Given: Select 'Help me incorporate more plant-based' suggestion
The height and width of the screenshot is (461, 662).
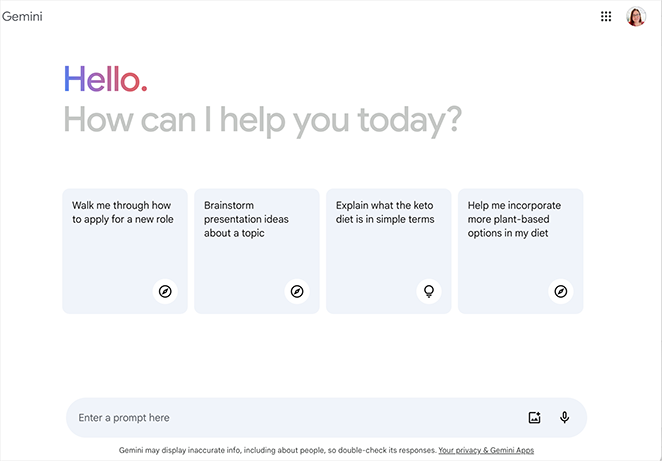Looking at the screenshot, I should pyautogui.click(x=514, y=219).
